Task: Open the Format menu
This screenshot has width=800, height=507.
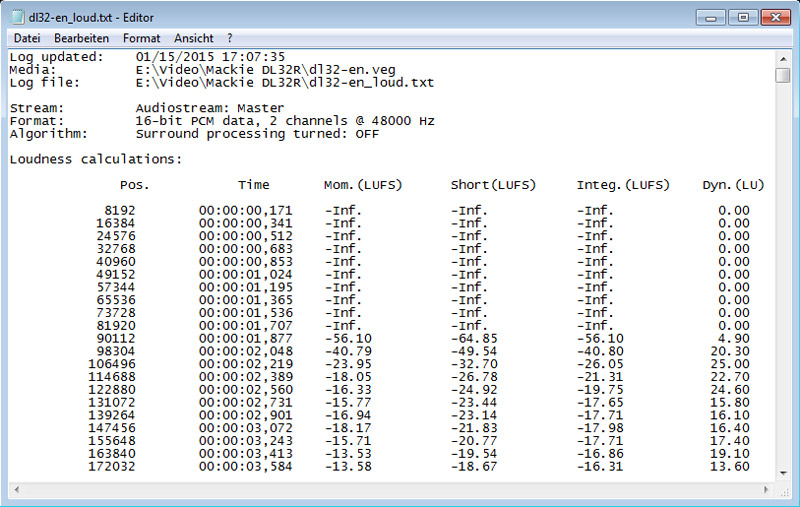Action: (x=141, y=38)
